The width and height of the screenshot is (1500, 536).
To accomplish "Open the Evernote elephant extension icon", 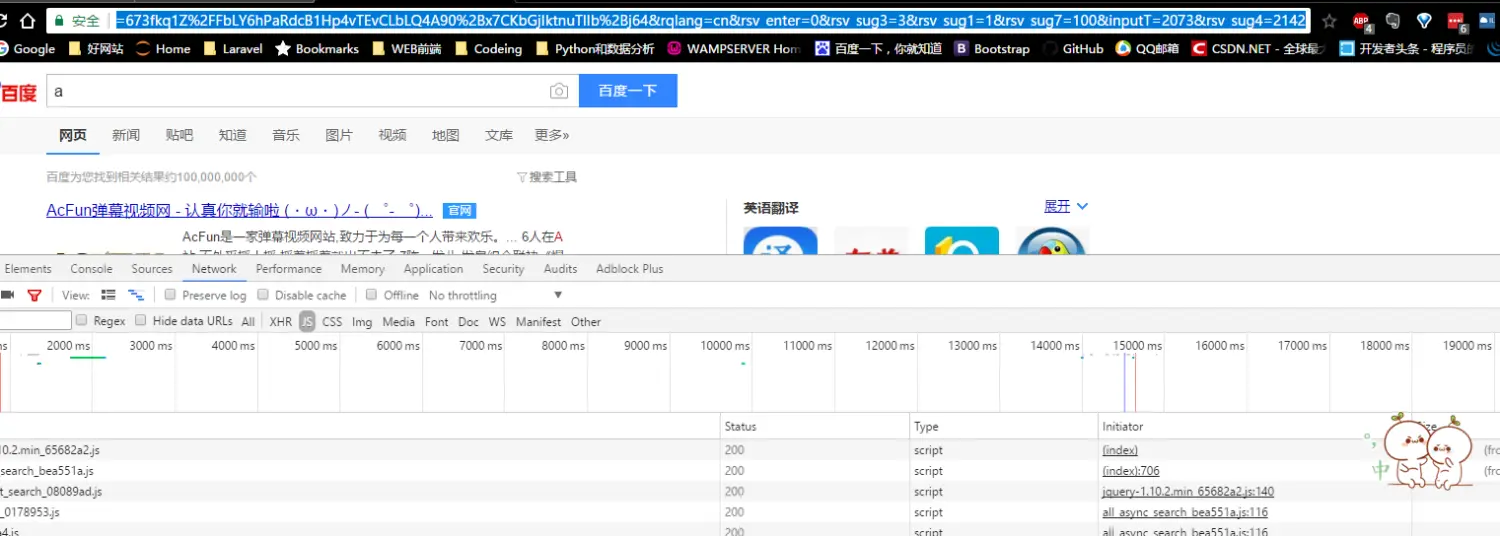I will pyautogui.click(x=1393, y=21).
